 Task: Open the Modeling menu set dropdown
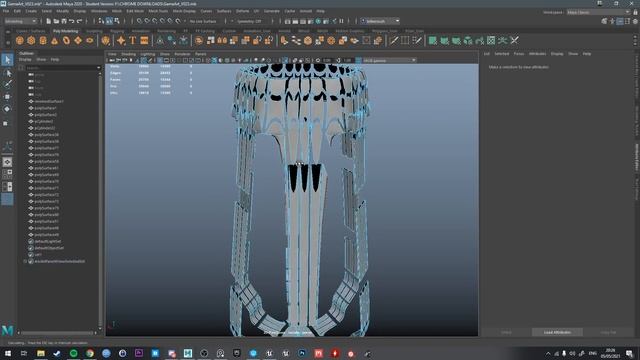point(20,21)
